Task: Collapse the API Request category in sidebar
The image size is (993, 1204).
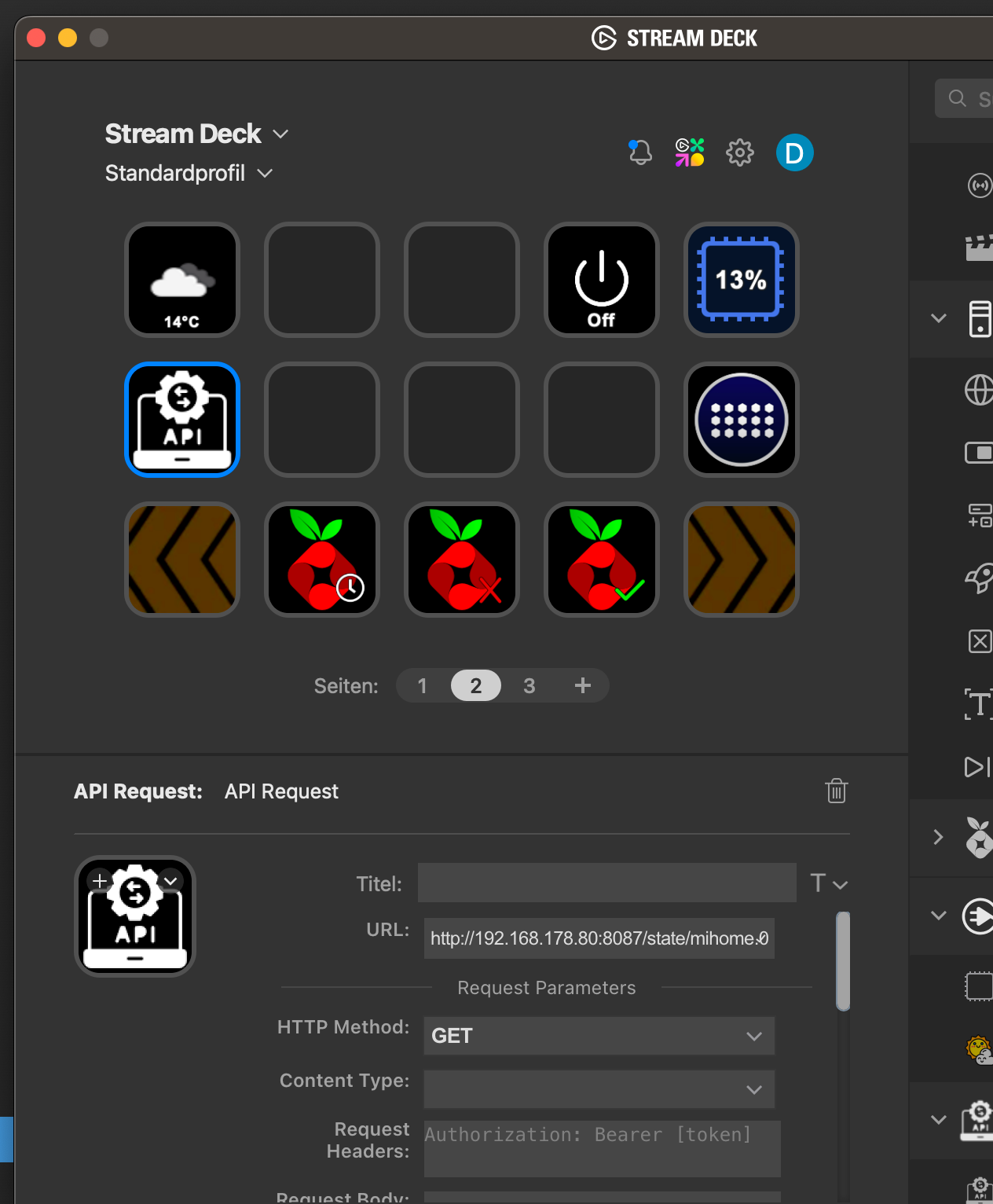Action: click(x=938, y=1120)
